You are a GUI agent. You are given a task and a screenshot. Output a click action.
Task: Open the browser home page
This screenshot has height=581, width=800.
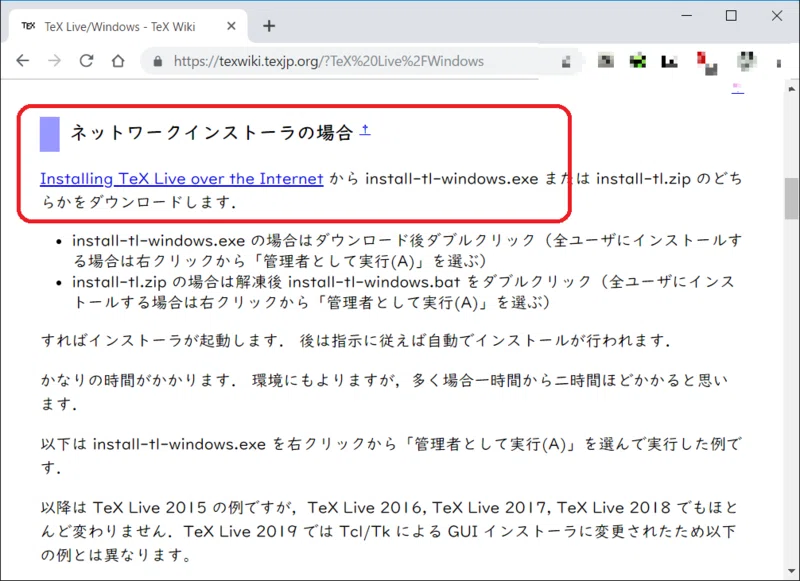coord(118,61)
